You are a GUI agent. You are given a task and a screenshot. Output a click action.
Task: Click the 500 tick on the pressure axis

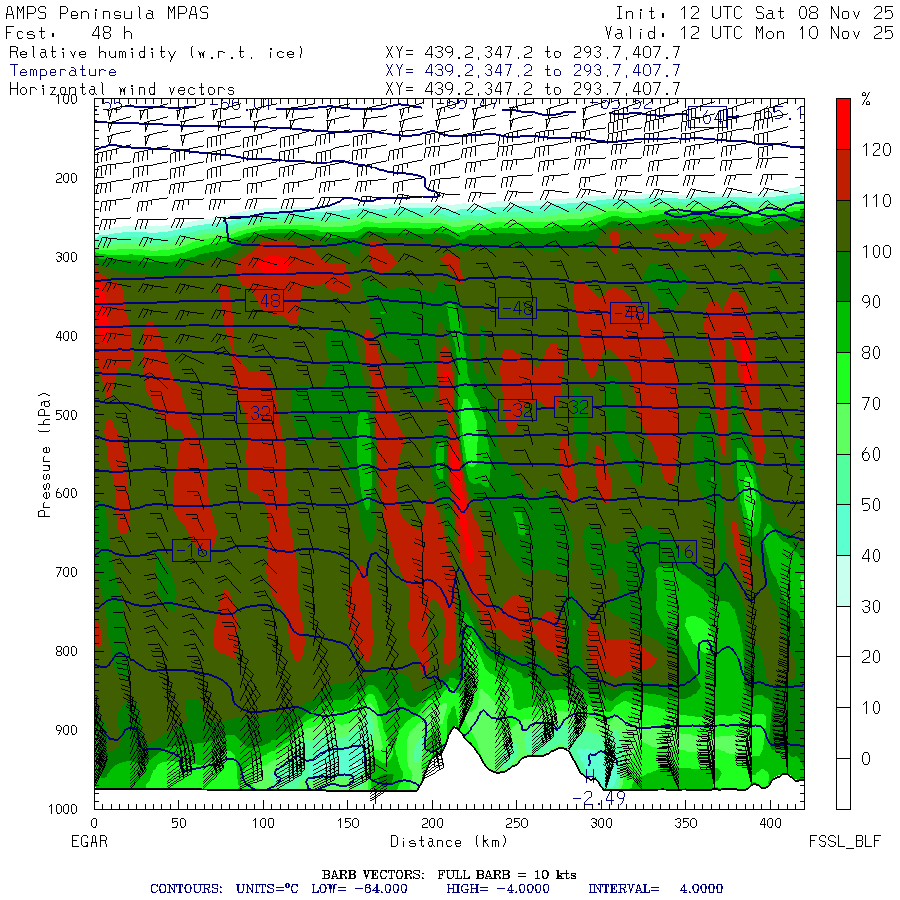(66, 414)
